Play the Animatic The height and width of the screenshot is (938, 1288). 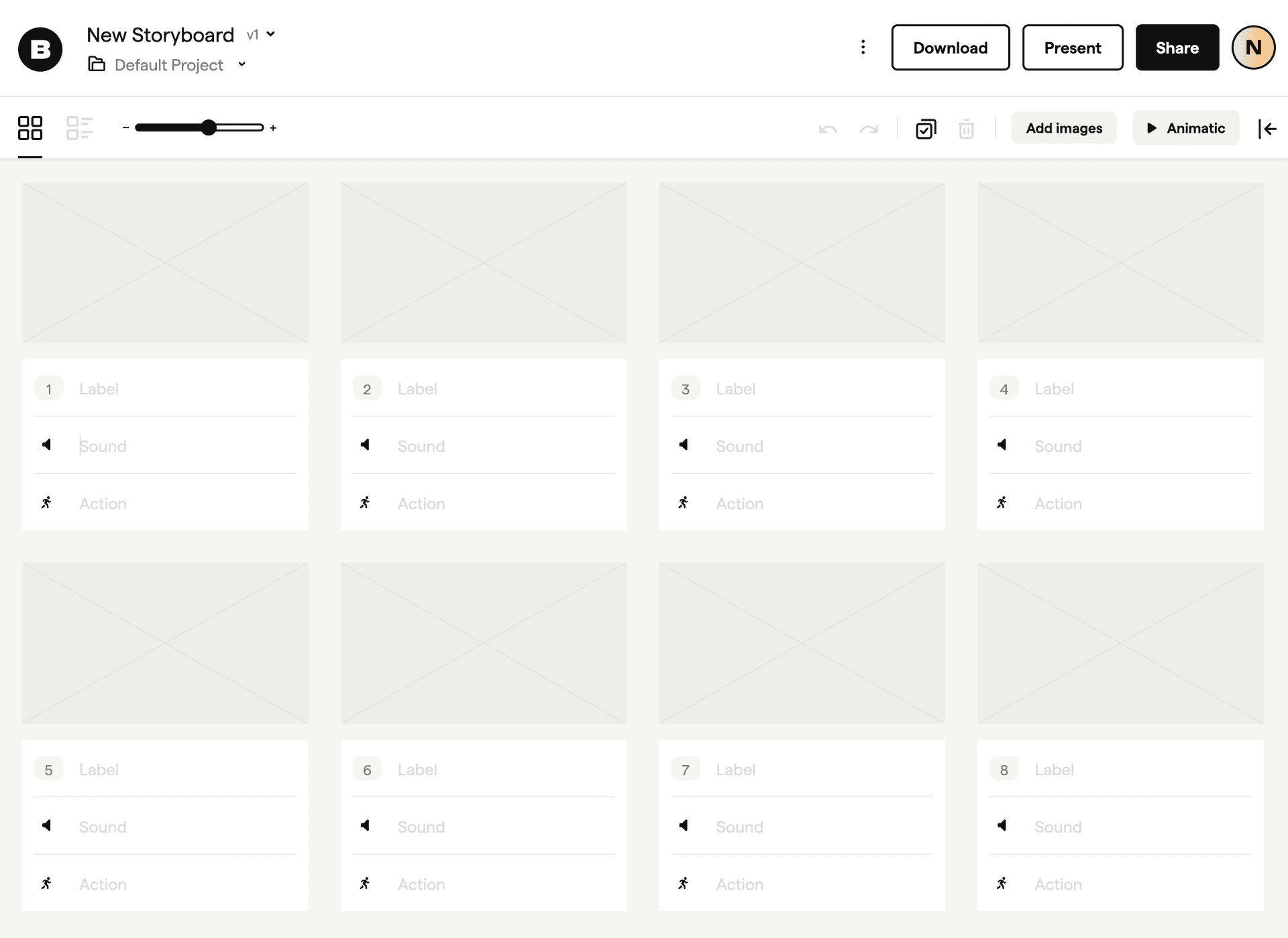[1185, 128]
